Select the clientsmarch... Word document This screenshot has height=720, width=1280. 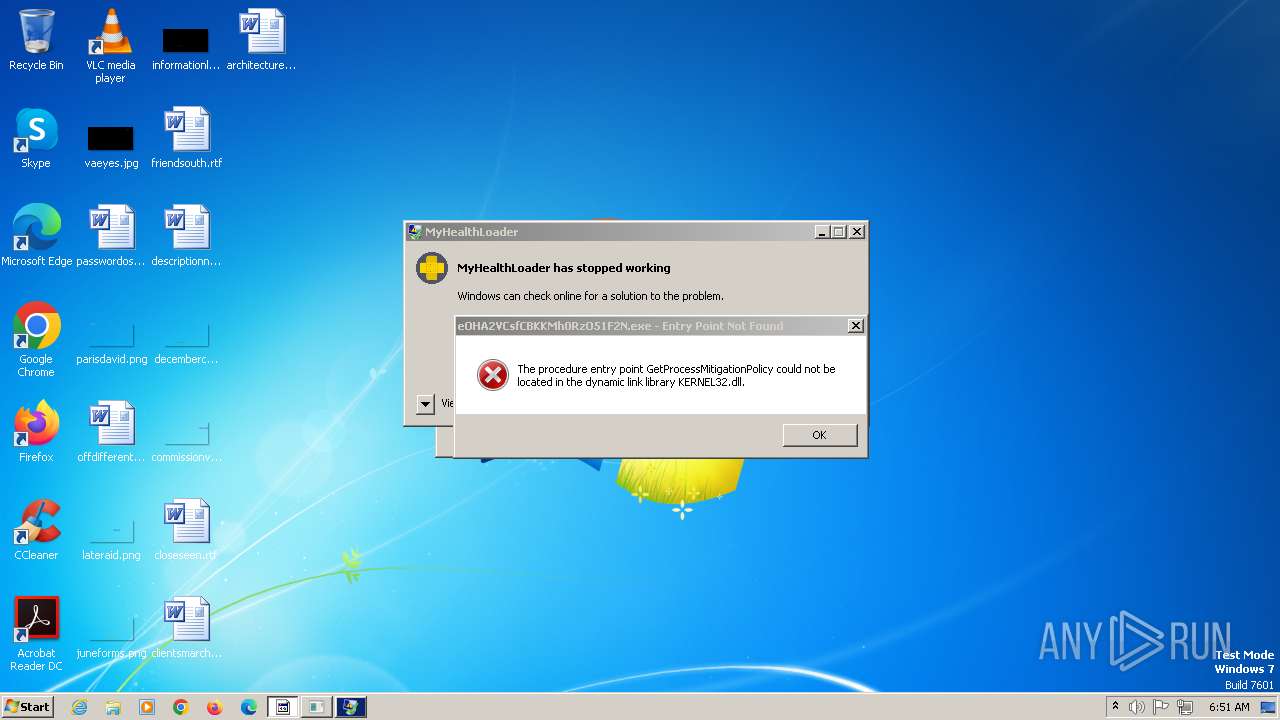tap(187, 629)
